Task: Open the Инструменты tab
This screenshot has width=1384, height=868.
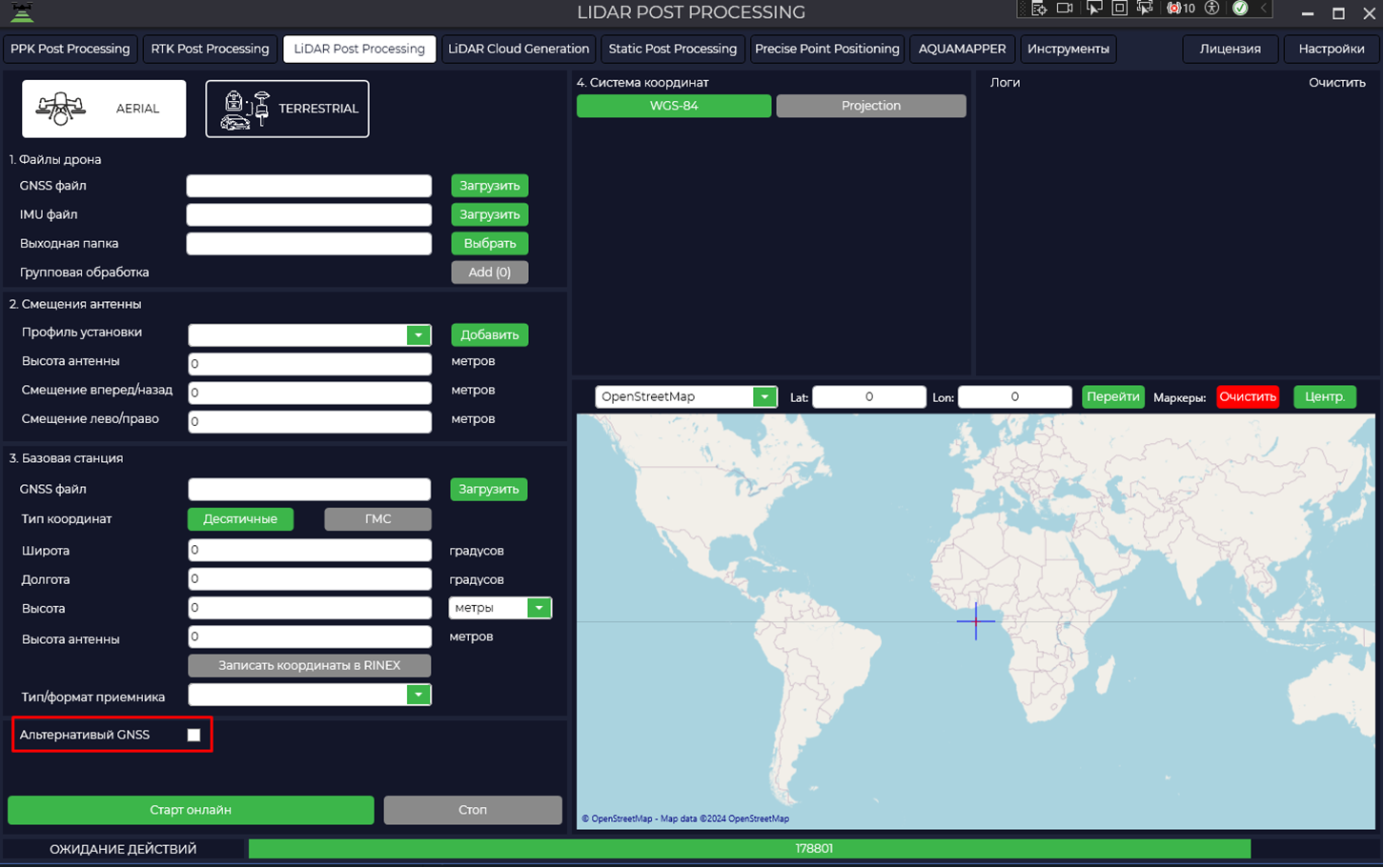Action: pos(1069,49)
